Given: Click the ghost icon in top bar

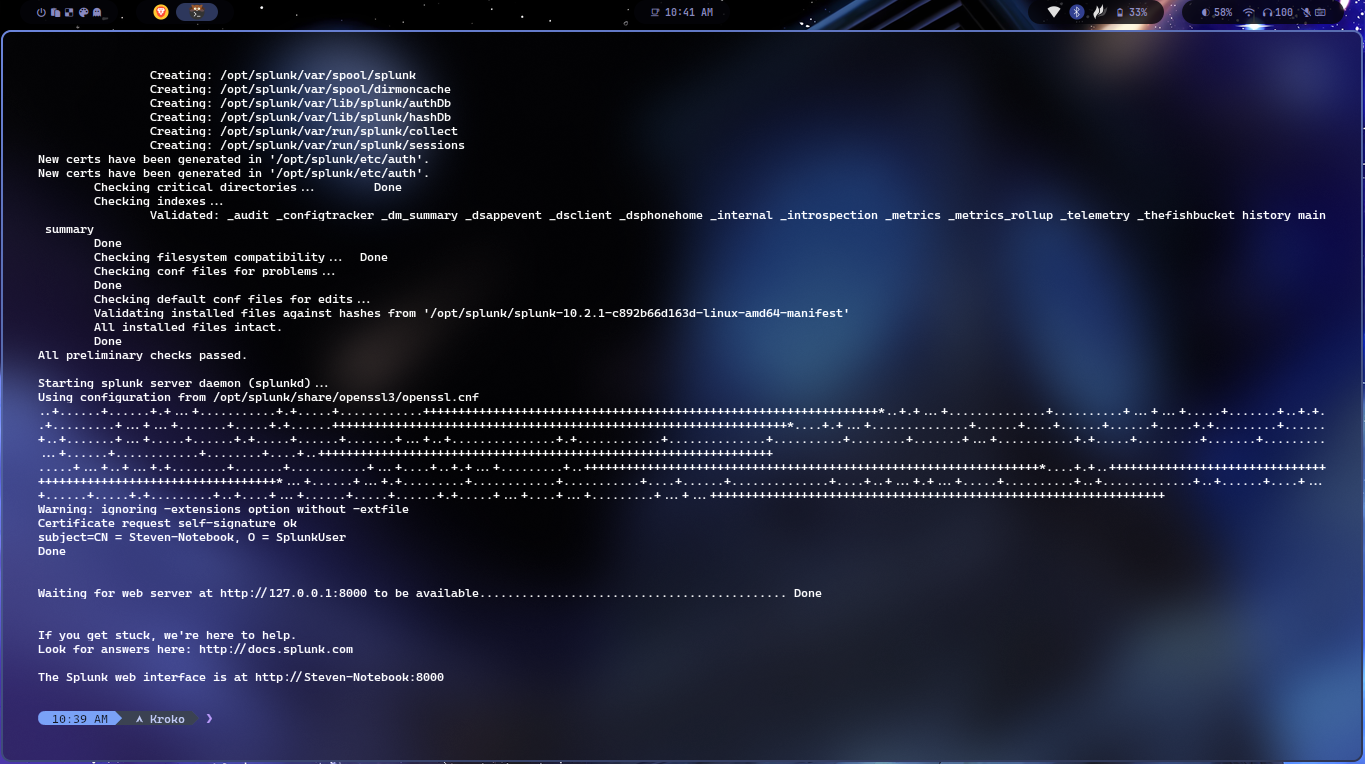Looking at the screenshot, I should click(x=97, y=13).
